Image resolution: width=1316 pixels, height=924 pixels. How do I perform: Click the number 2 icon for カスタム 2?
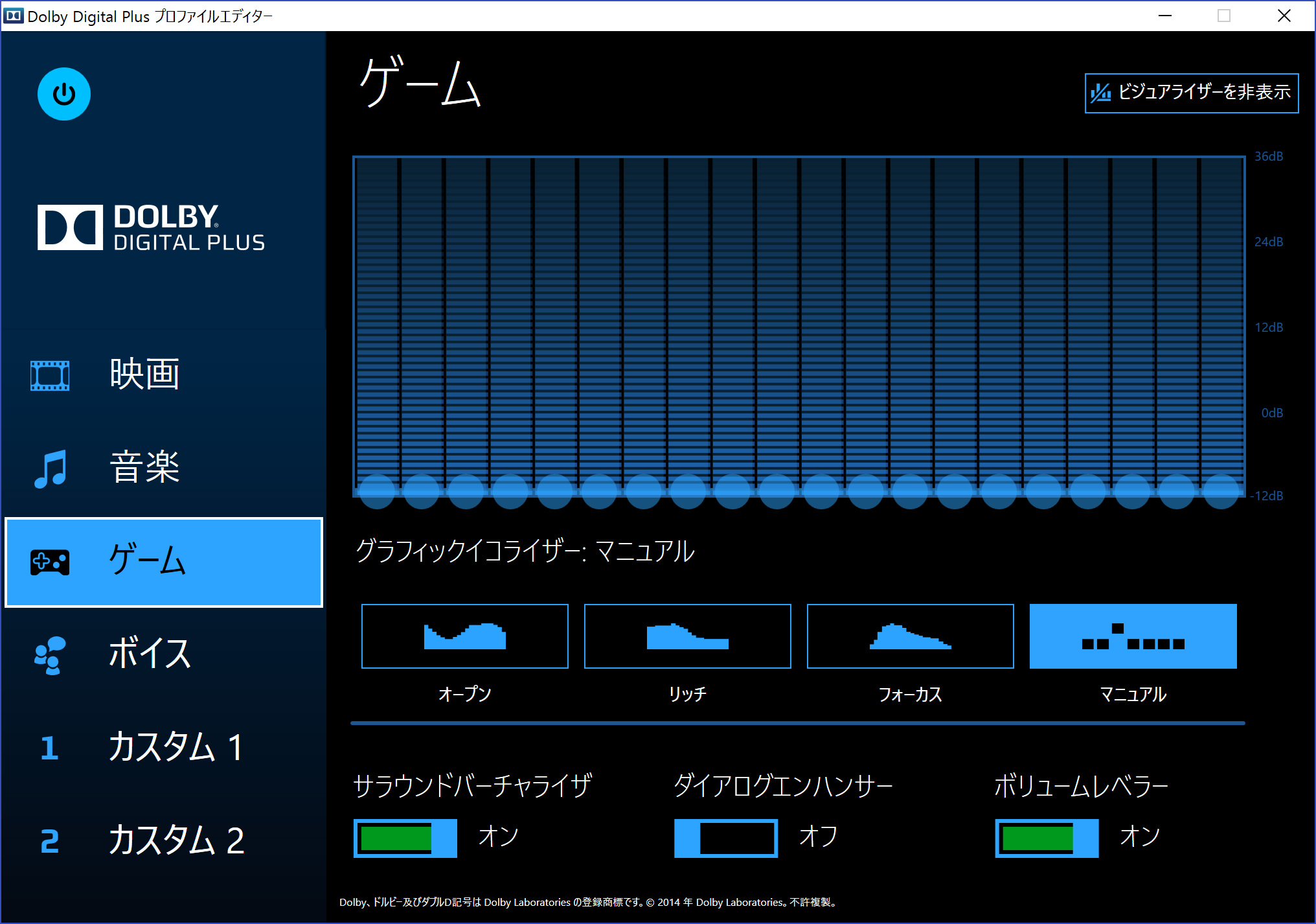(x=50, y=842)
